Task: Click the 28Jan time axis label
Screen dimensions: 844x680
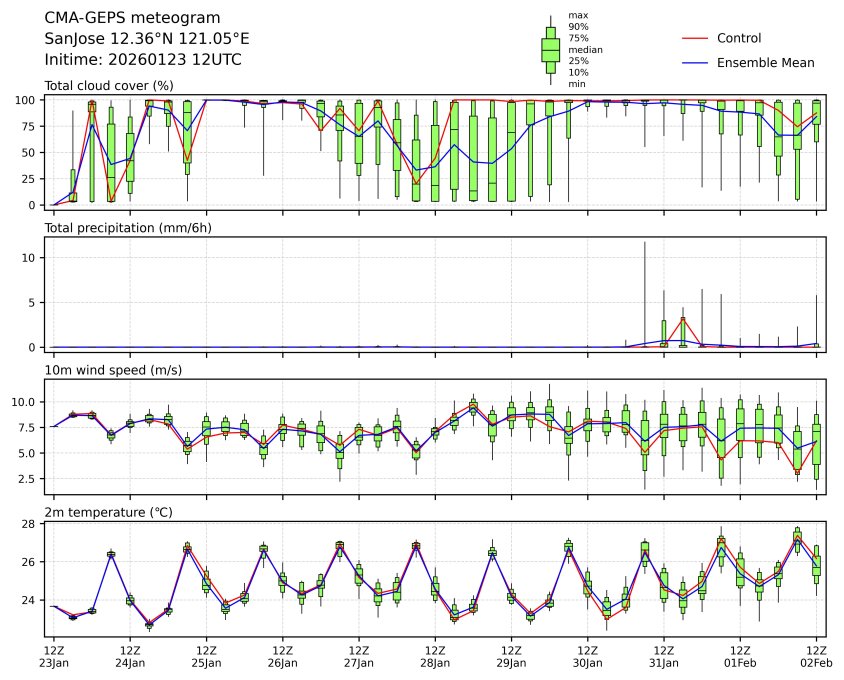Action: pyautogui.click(x=435, y=662)
